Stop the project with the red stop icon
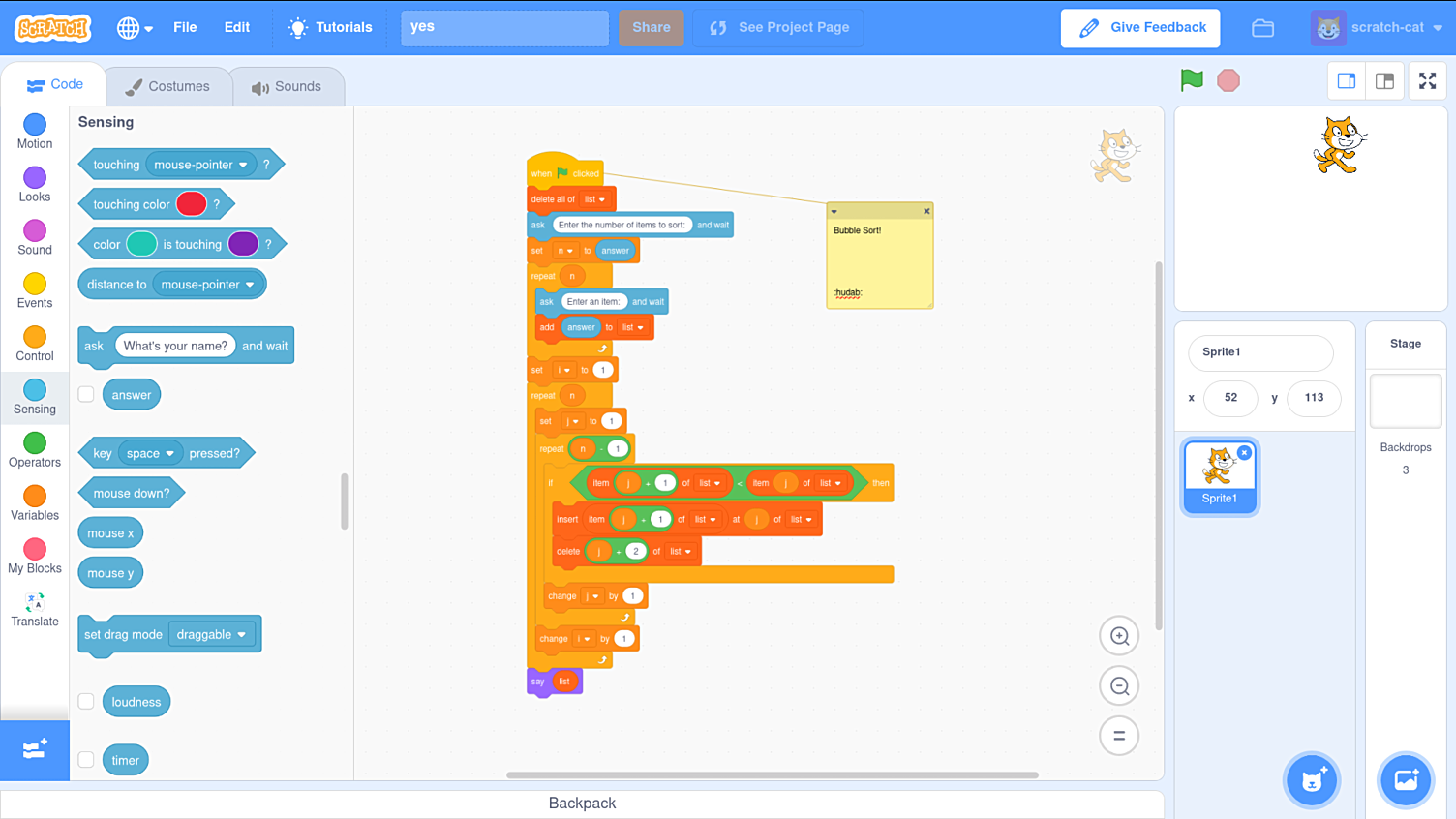Screen dimensions: 1456x819 point(1228,80)
